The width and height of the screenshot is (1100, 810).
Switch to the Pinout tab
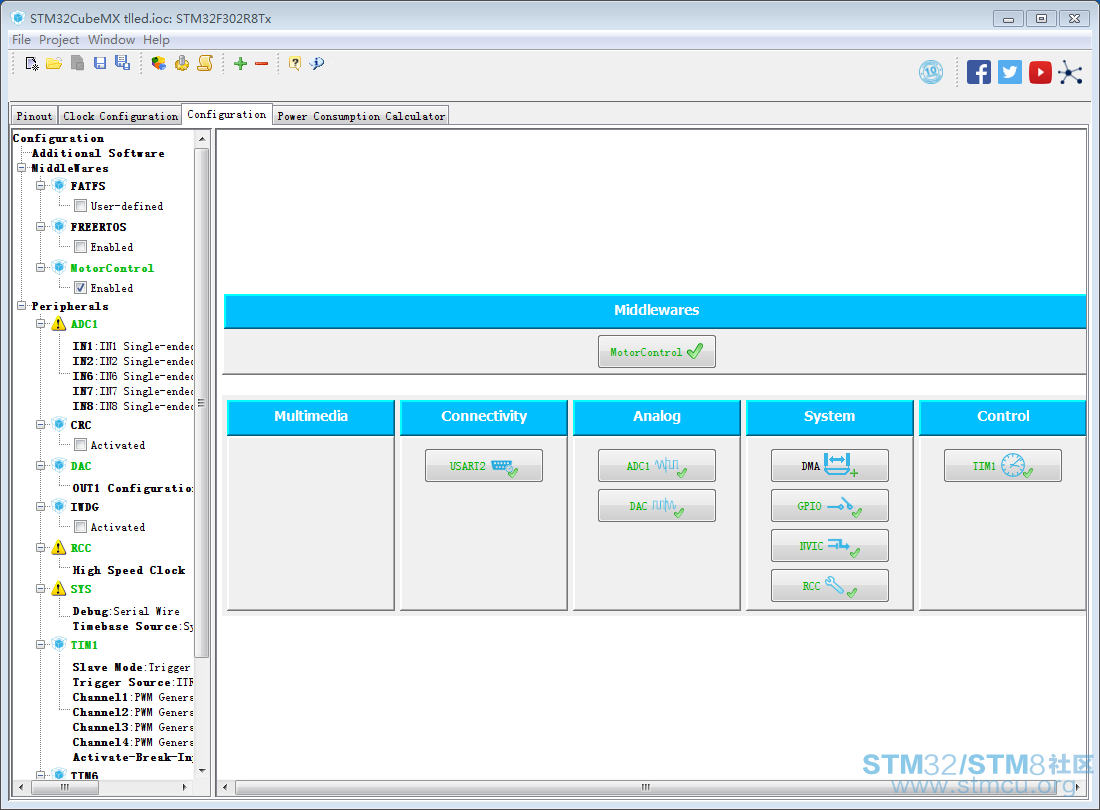click(x=34, y=116)
